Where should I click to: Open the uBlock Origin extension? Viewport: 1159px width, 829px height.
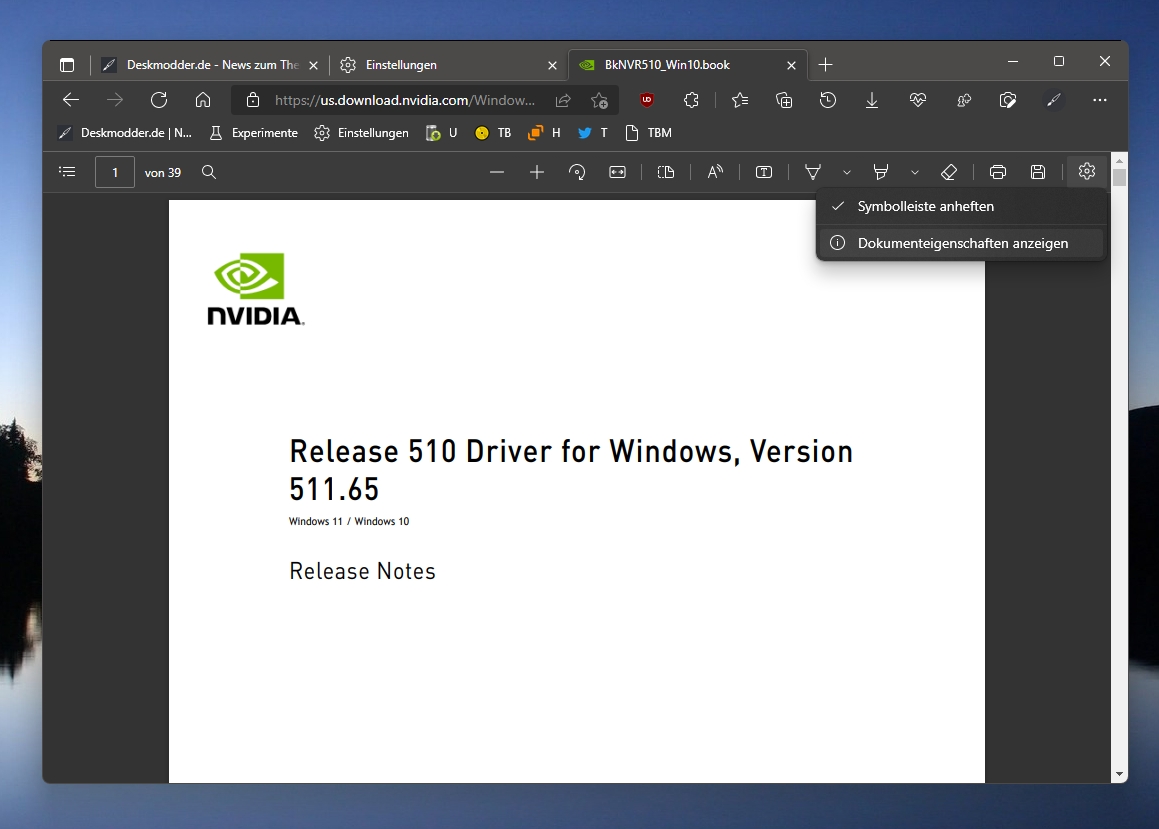[x=647, y=100]
